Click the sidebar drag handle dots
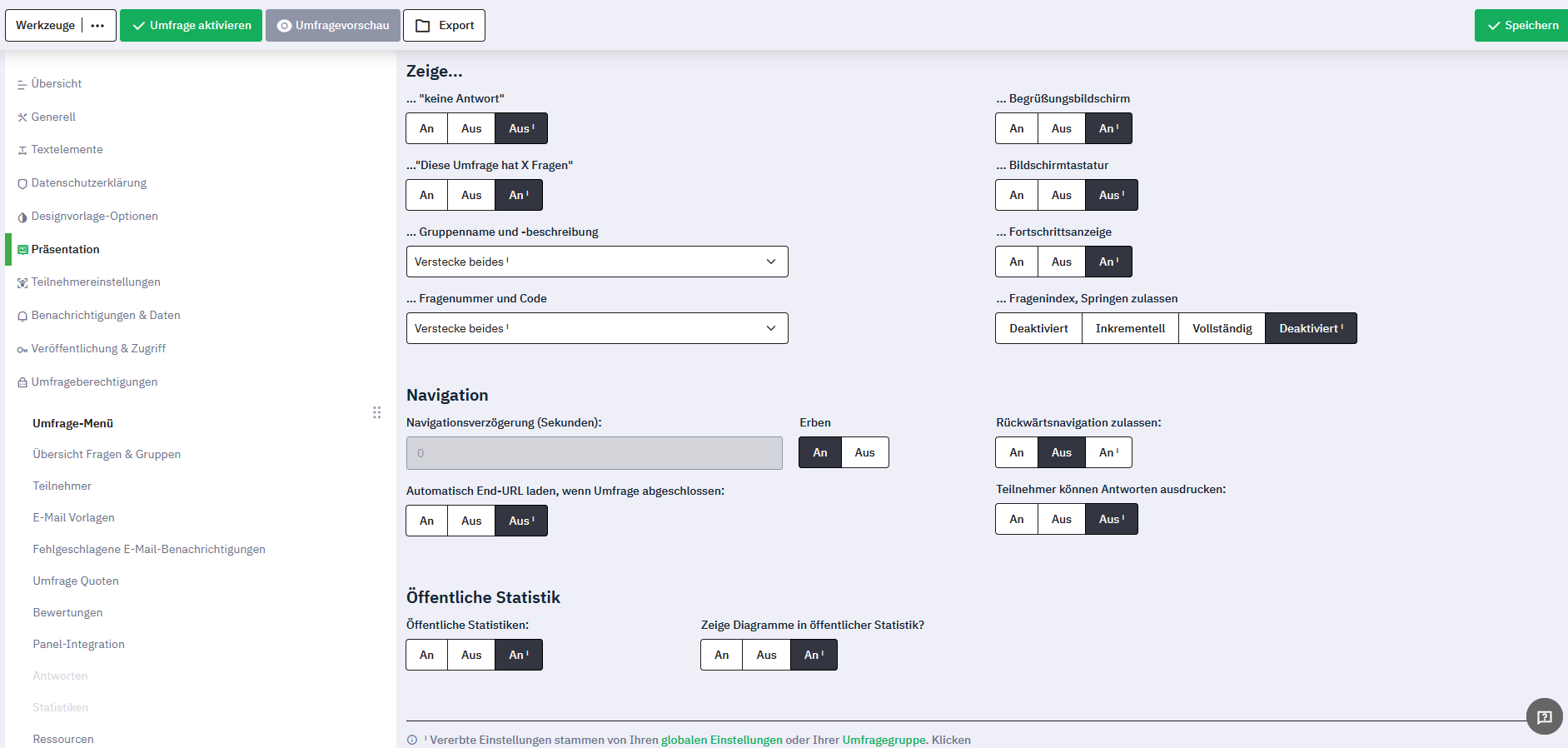The height and width of the screenshot is (748, 1568). click(x=377, y=412)
